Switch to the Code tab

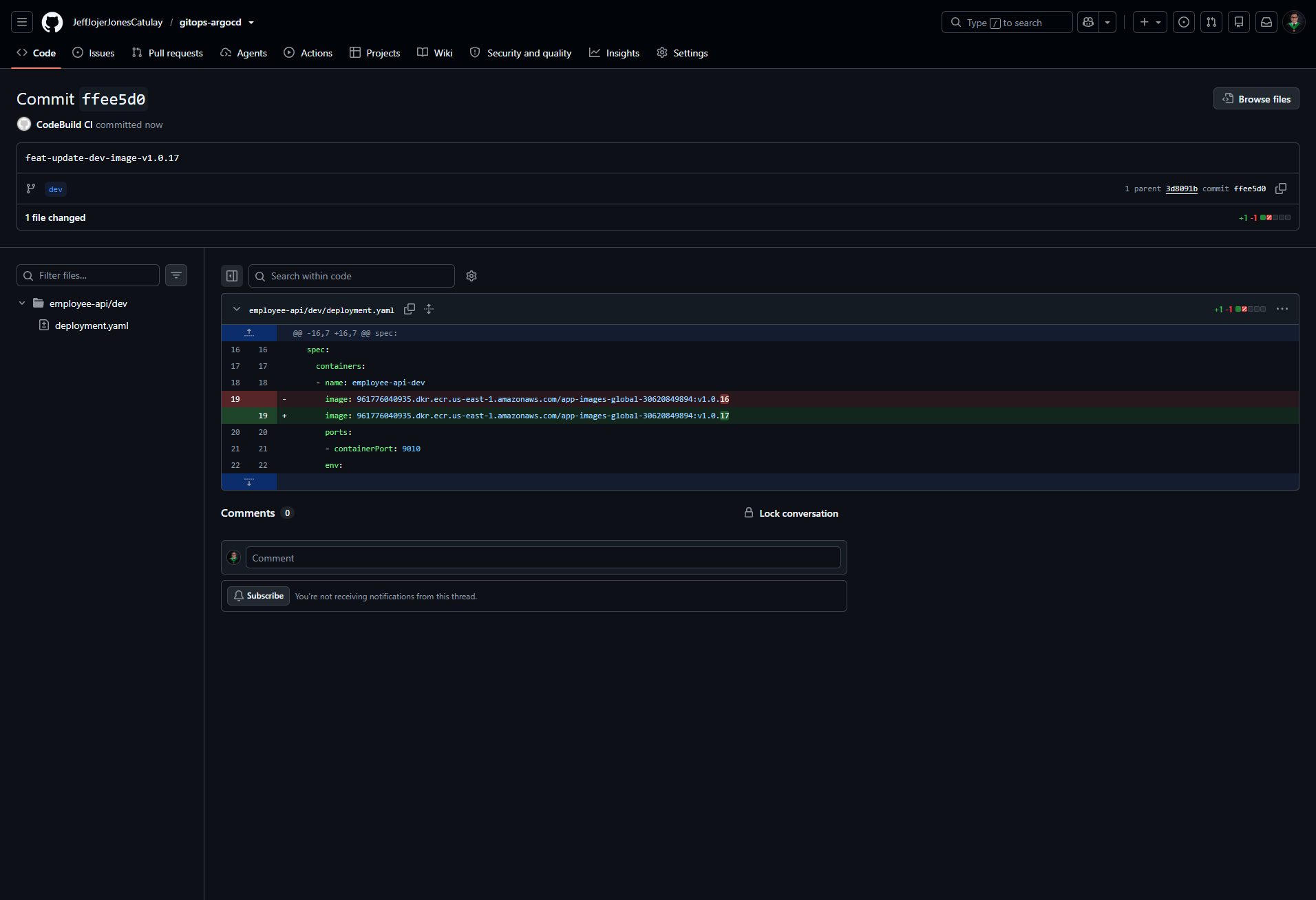pyautogui.click(x=36, y=53)
